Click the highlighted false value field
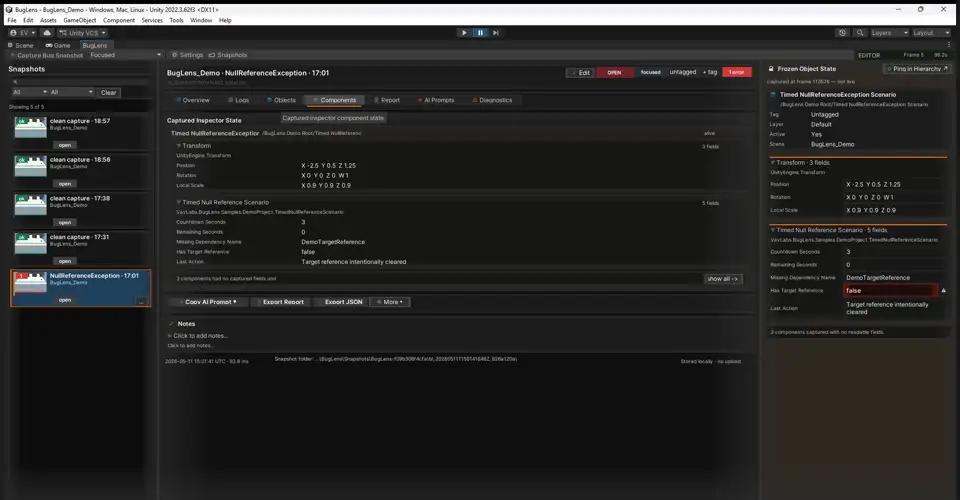 [x=890, y=291]
